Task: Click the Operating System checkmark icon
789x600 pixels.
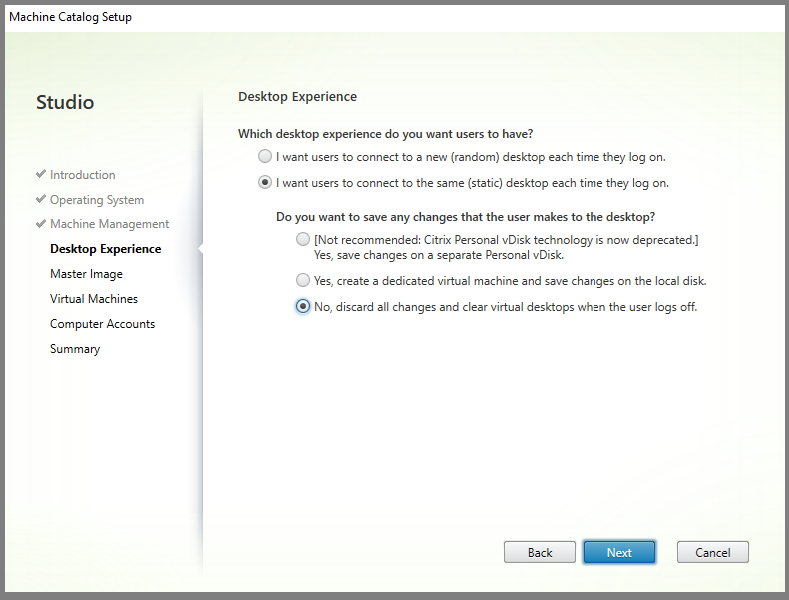Action: tap(41, 199)
